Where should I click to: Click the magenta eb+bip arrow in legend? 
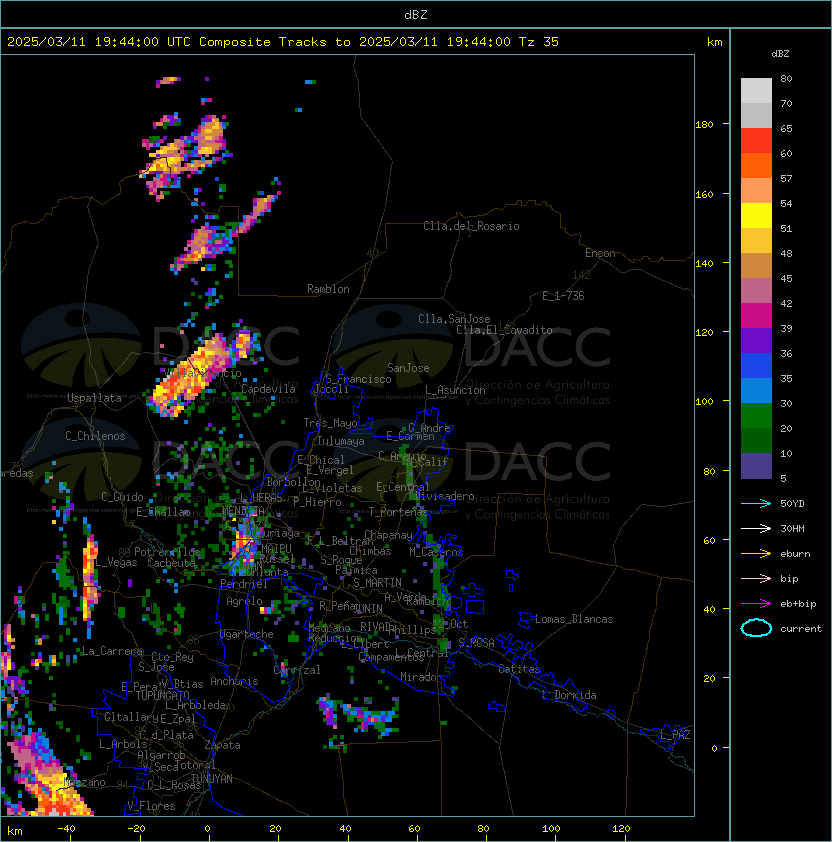756,604
